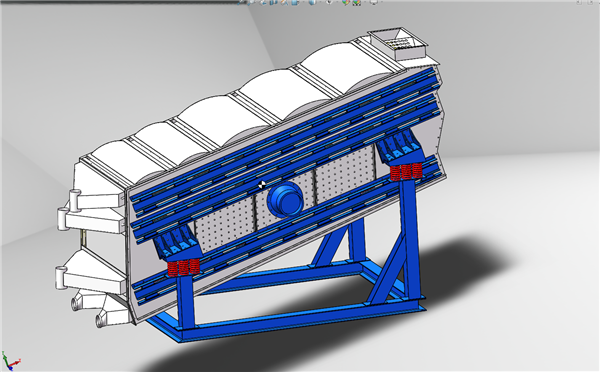Select the lower red spring set
This screenshot has width=600, height=372.
click(x=184, y=267)
